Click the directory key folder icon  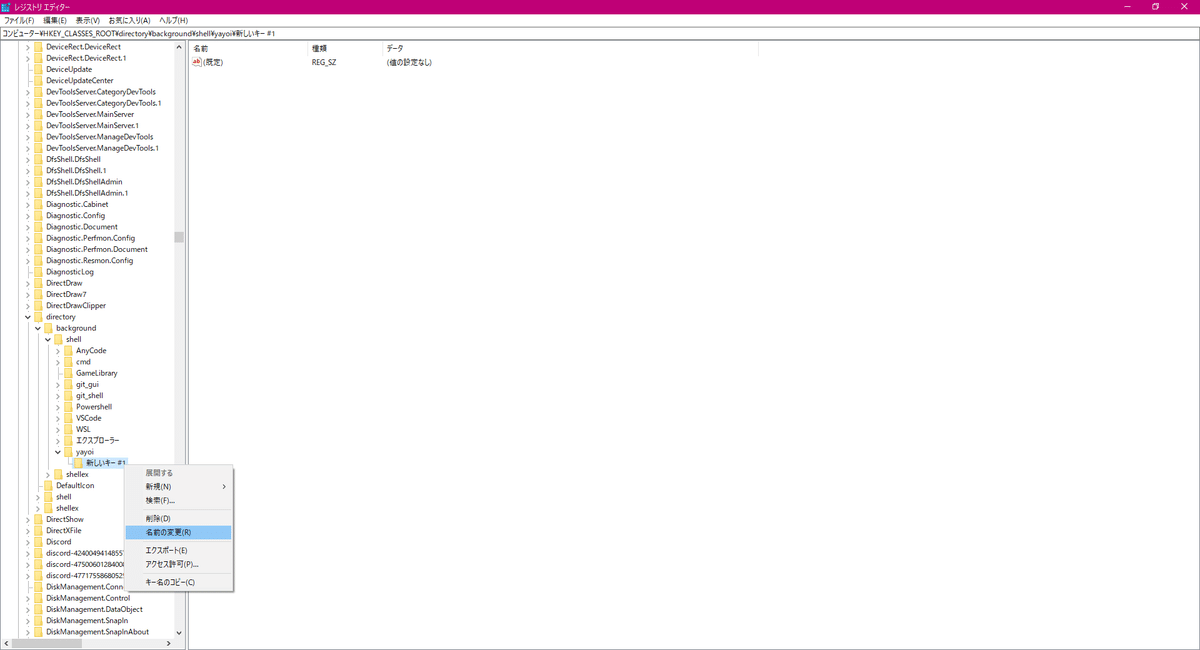click(x=38, y=317)
